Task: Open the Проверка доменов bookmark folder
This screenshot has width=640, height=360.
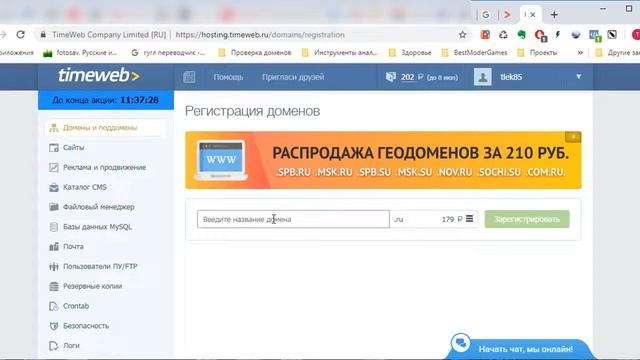Action: pos(255,53)
